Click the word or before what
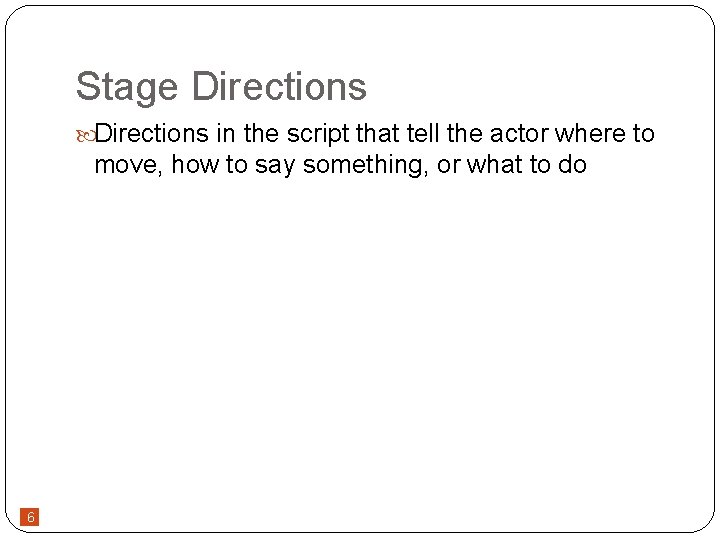This screenshot has width=720, height=540. pyautogui.click(x=448, y=165)
